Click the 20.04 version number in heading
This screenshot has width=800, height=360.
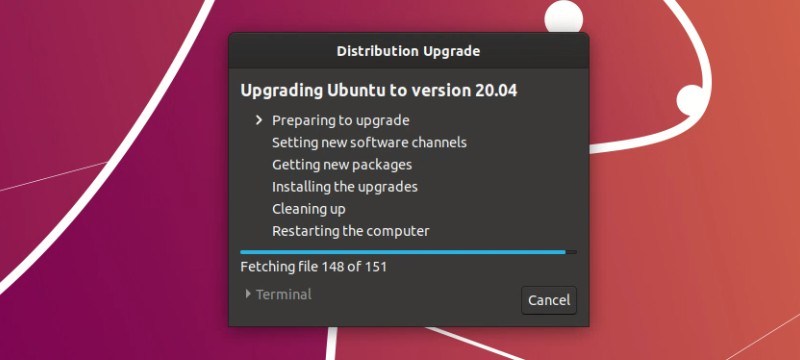coord(496,91)
